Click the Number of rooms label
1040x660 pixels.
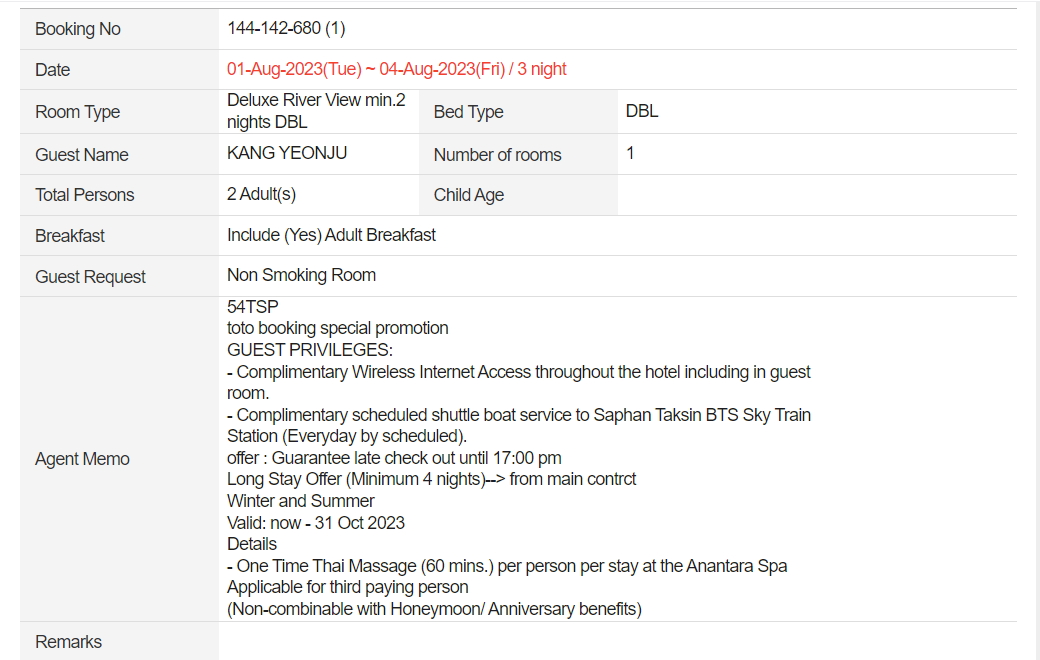pos(497,155)
